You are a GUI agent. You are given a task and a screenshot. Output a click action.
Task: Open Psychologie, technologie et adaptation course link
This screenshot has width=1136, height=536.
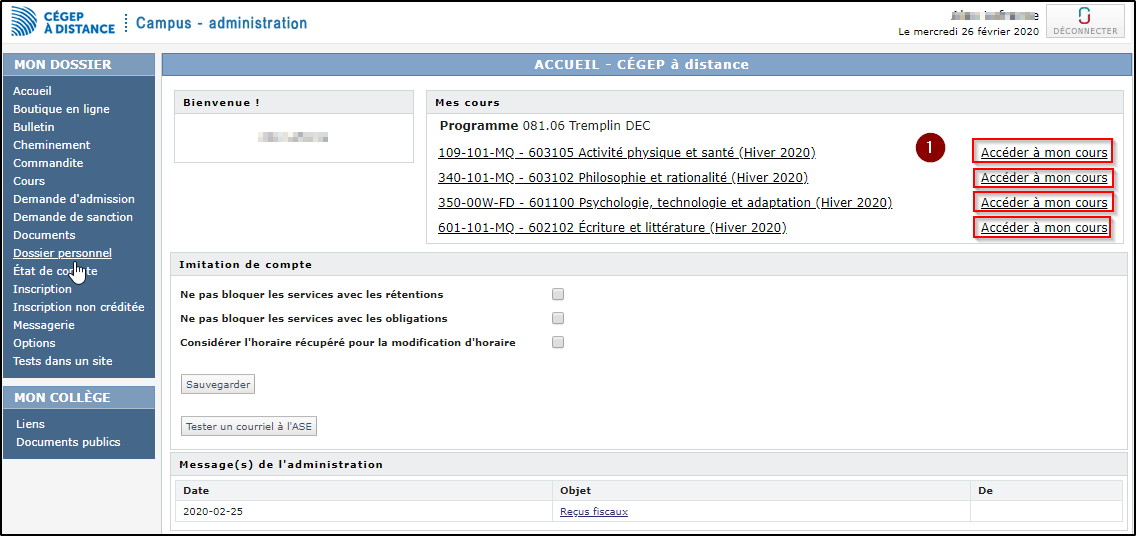coord(665,203)
